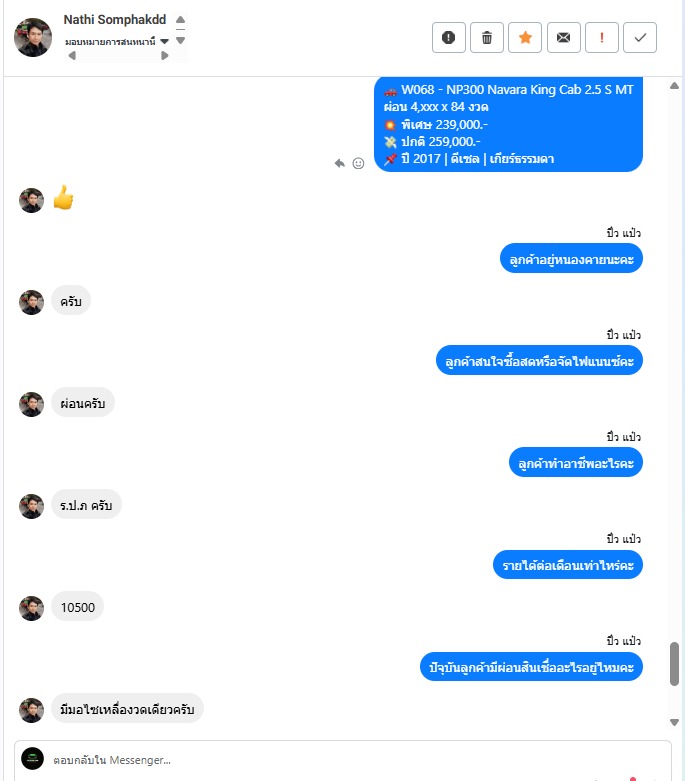
Task: Click the chat scrollbar thumb handle
Action: (675, 664)
